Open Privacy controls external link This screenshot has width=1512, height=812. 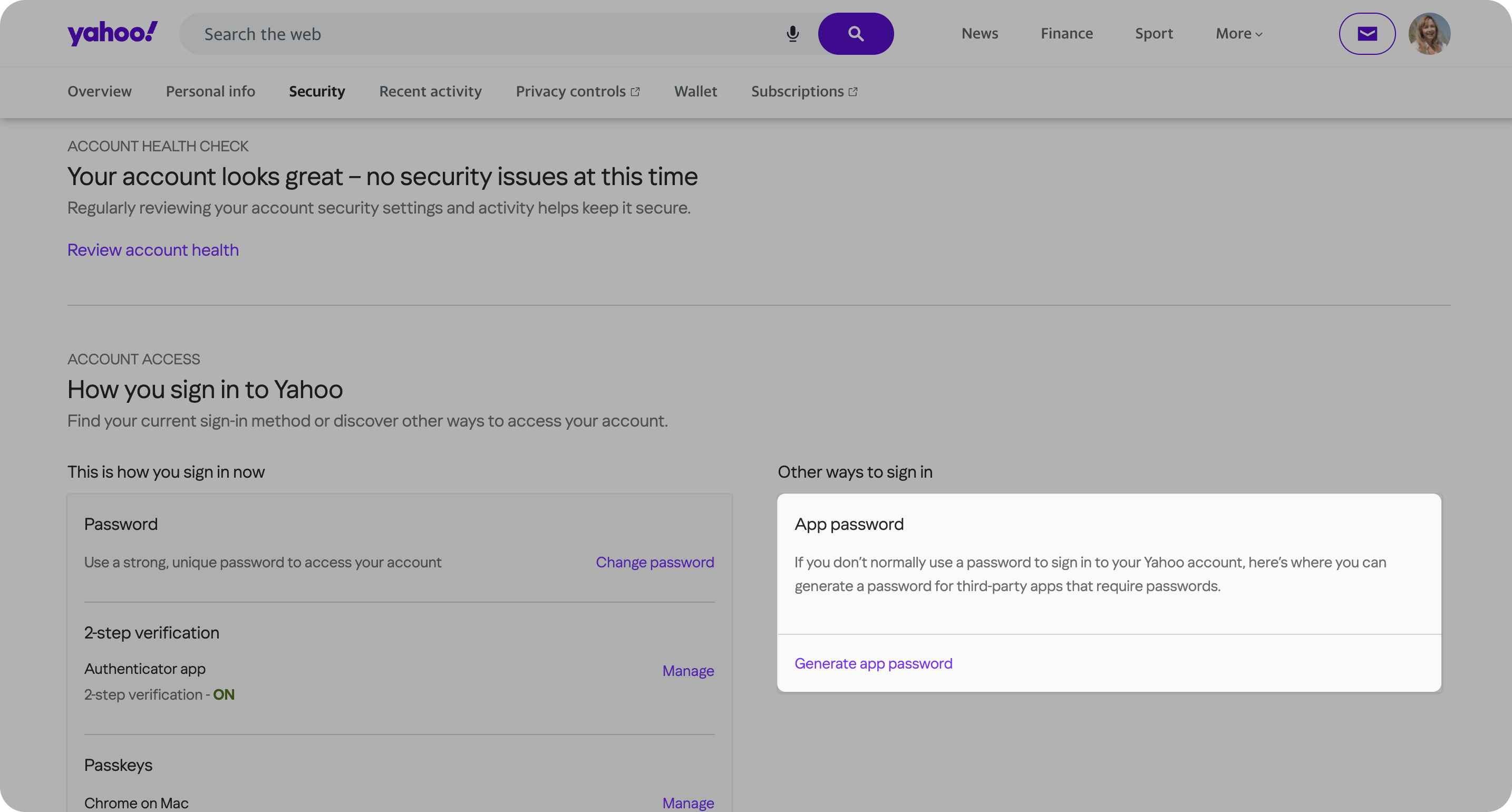[578, 92]
